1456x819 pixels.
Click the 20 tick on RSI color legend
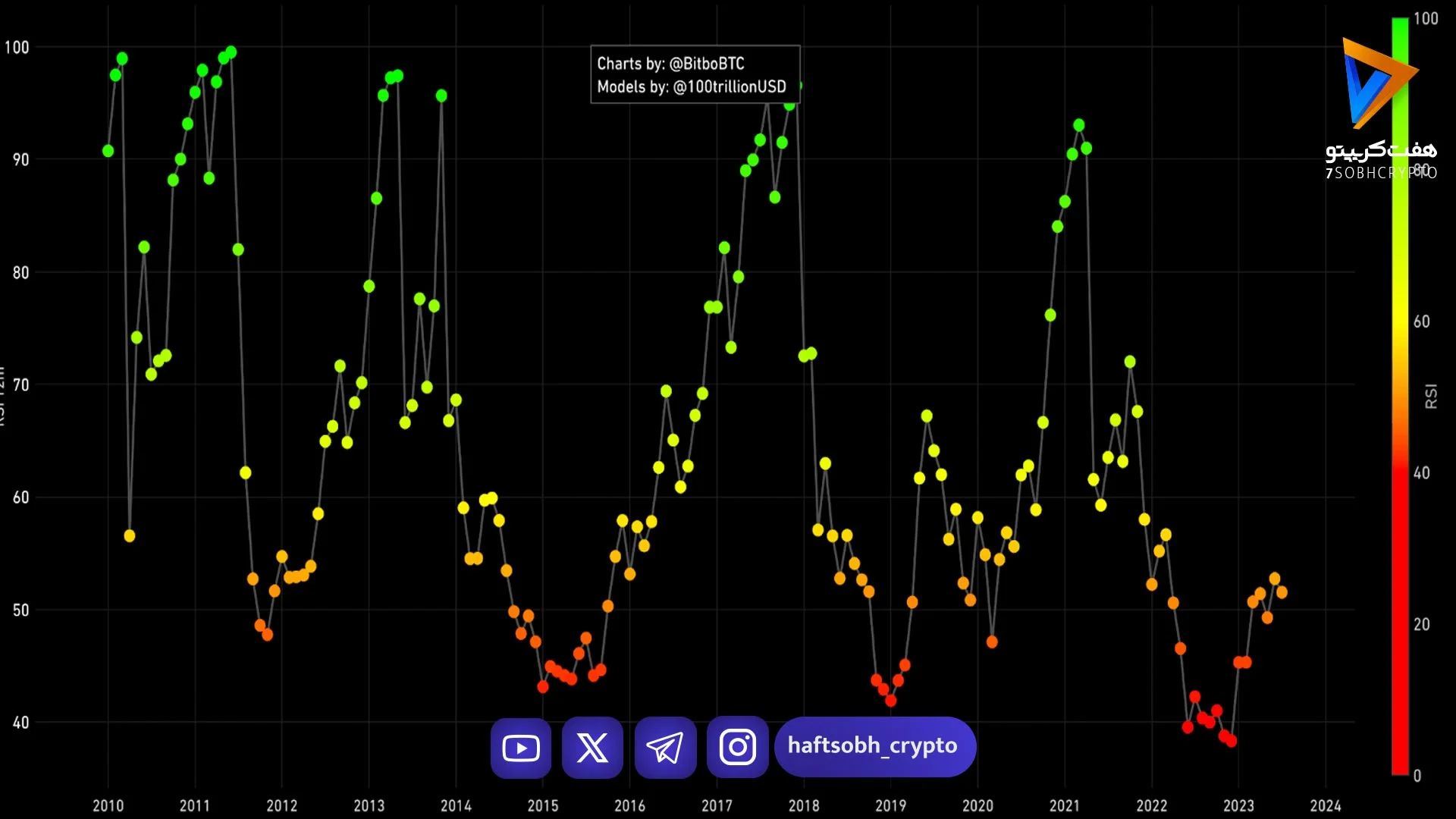1422,625
